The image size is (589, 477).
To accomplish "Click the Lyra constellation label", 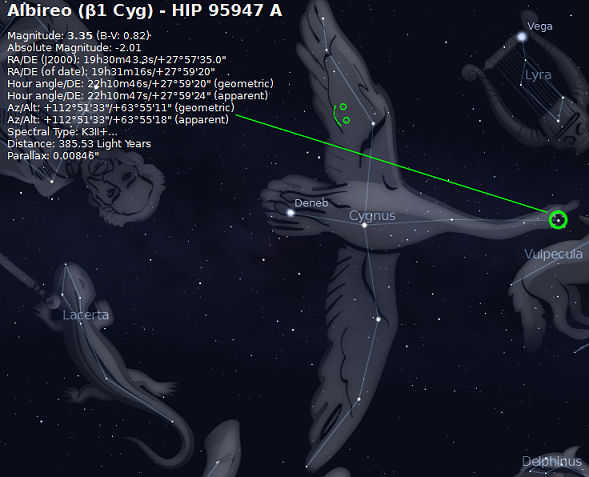I will (538, 75).
